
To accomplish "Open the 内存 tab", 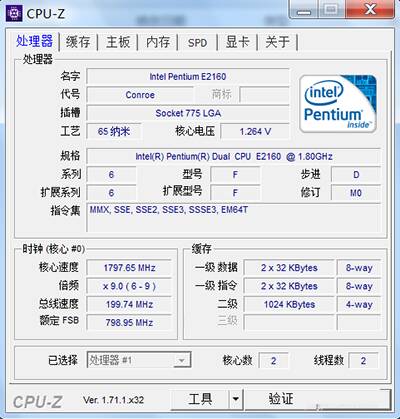I will 158,42.
